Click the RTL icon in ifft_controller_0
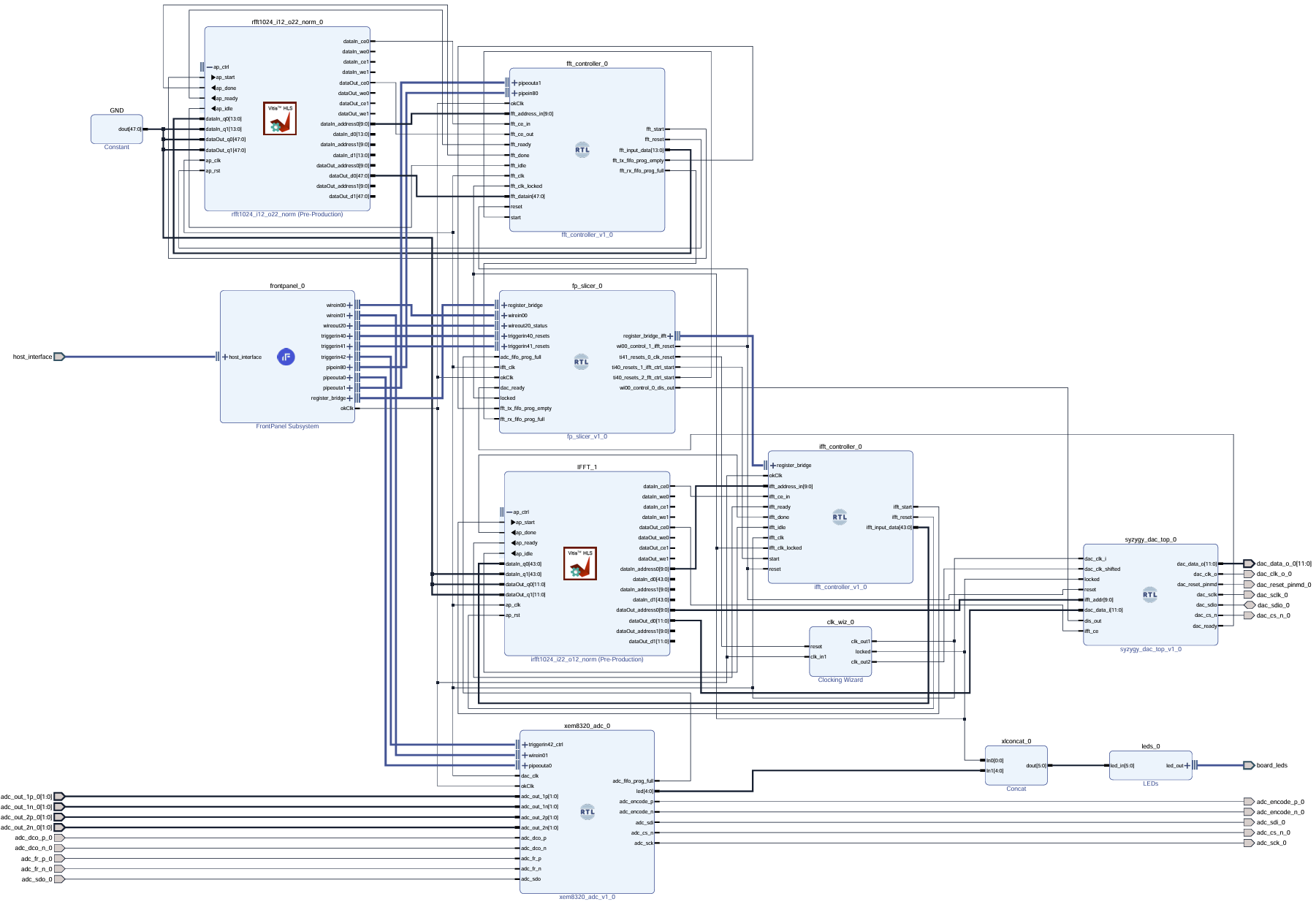The image size is (1316, 907). click(840, 517)
